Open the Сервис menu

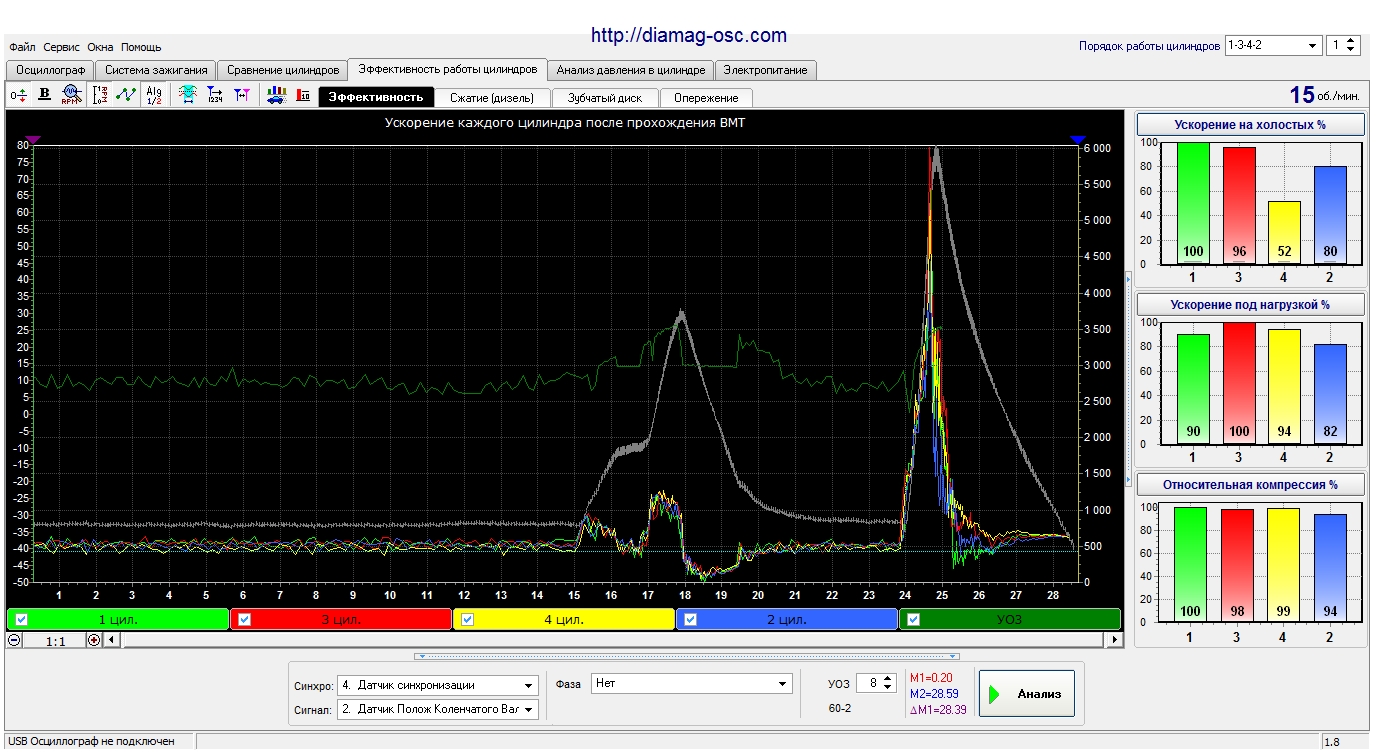(x=62, y=47)
